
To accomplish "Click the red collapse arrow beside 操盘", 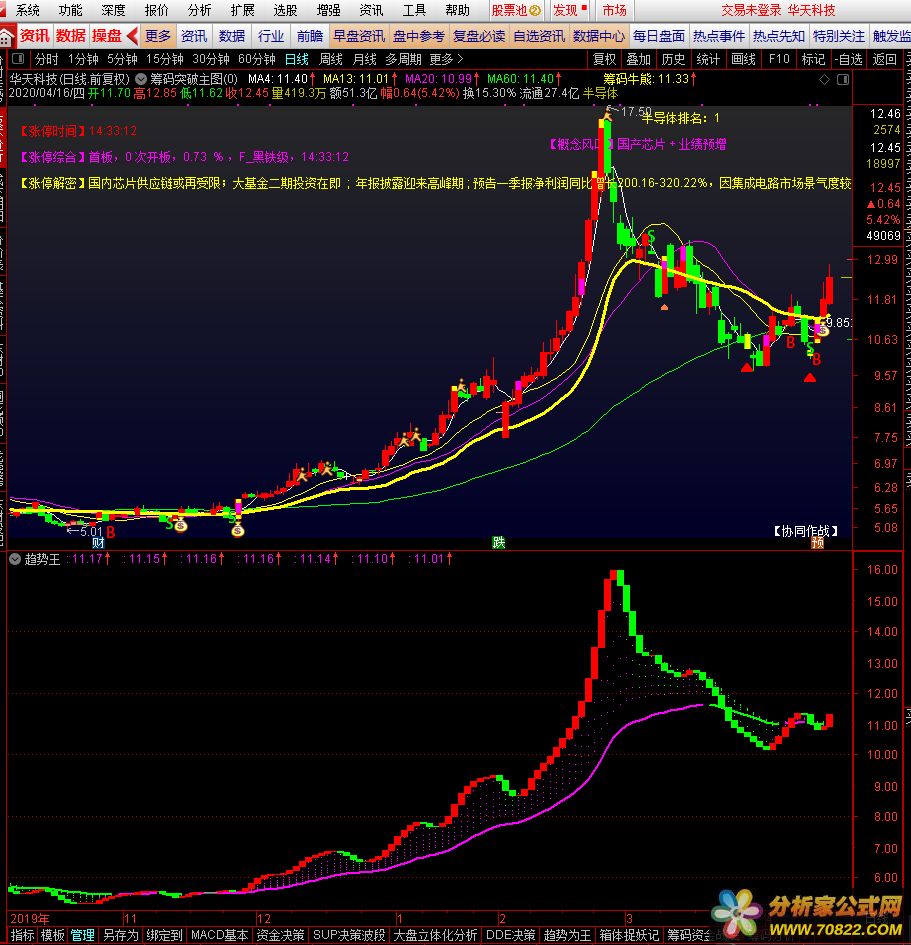I will 133,36.
